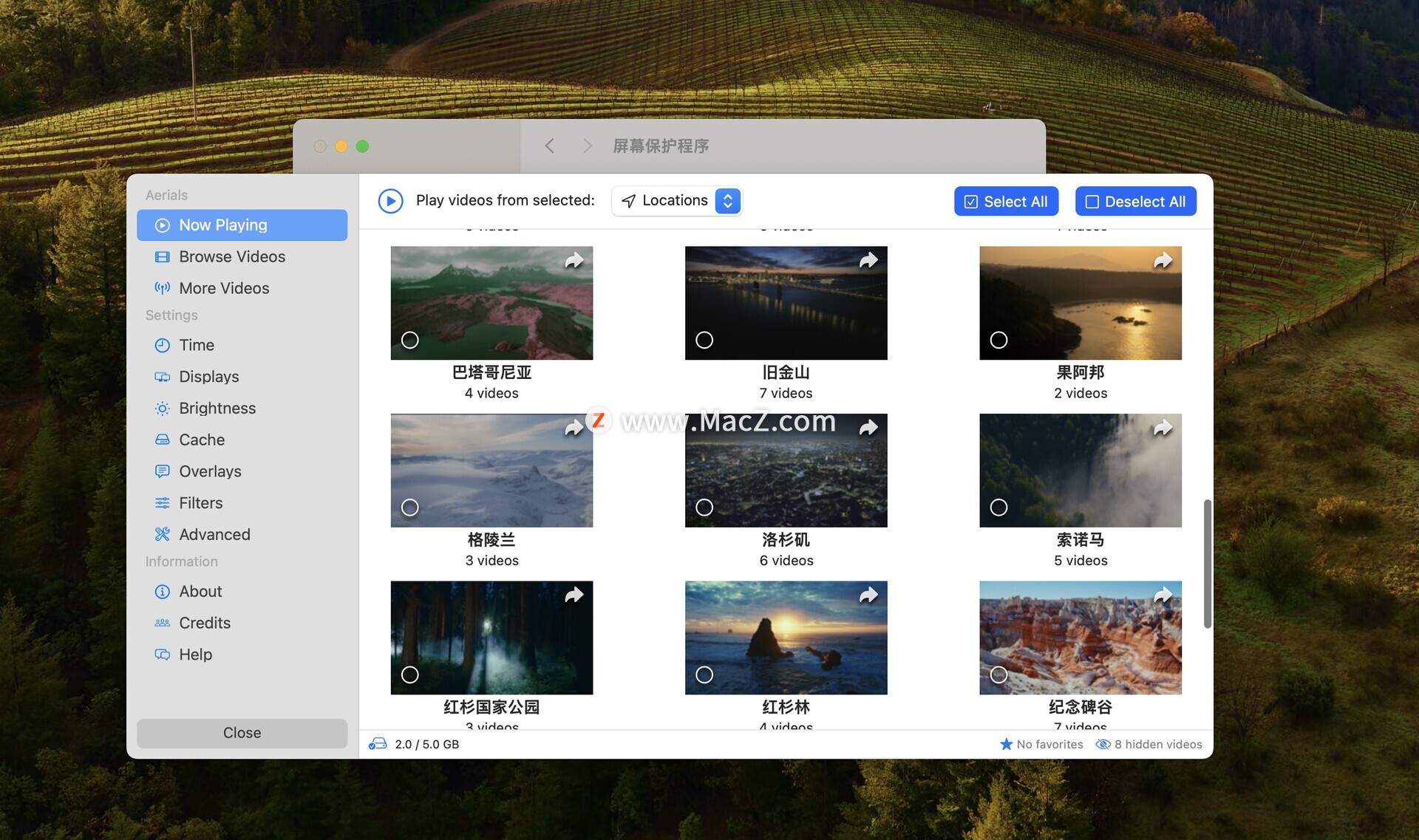This screenshot has width=1419, height=840.
Task: Click share arrow on 格陵兰 thumbnail
Action: point(574,428)
